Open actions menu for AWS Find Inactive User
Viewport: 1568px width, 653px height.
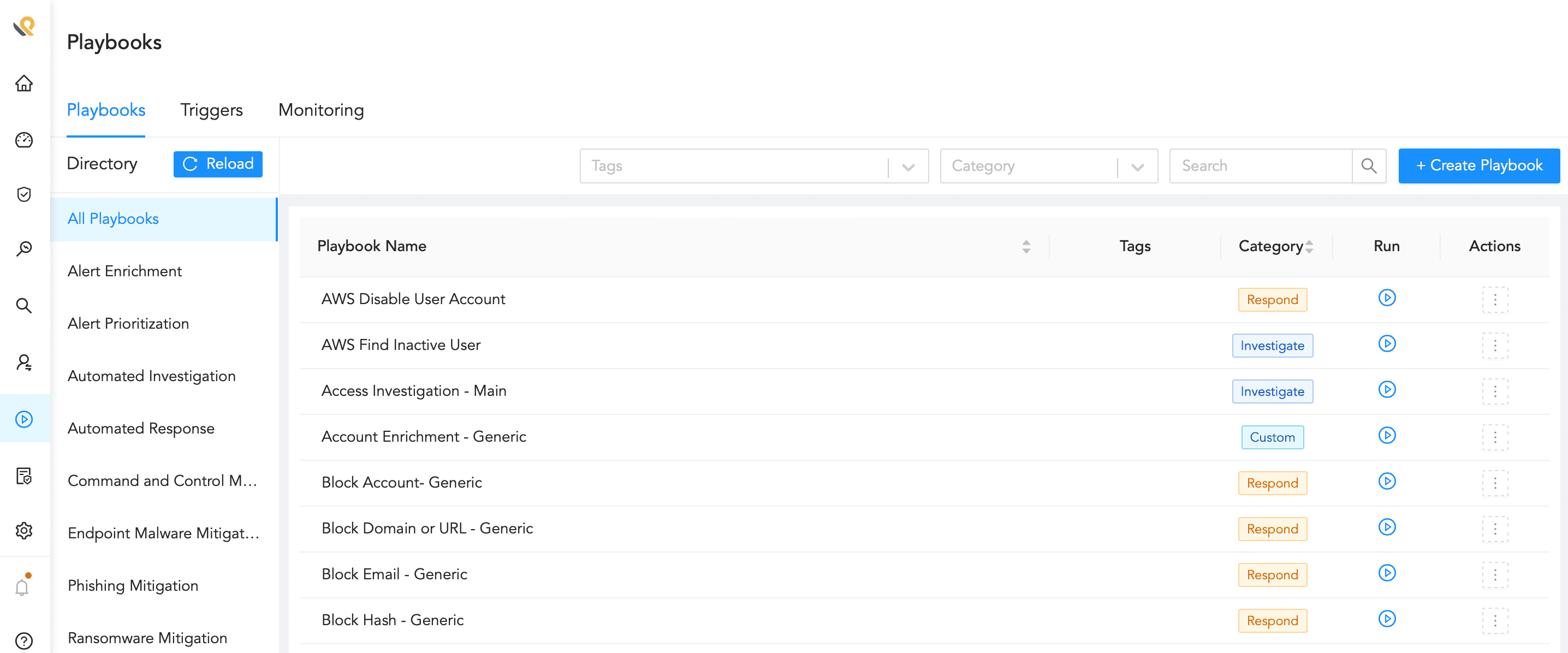1494,345
